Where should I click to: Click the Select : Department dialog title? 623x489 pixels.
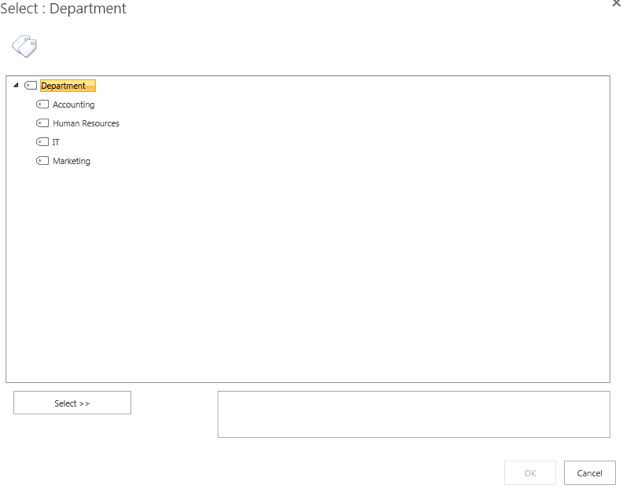63,8
